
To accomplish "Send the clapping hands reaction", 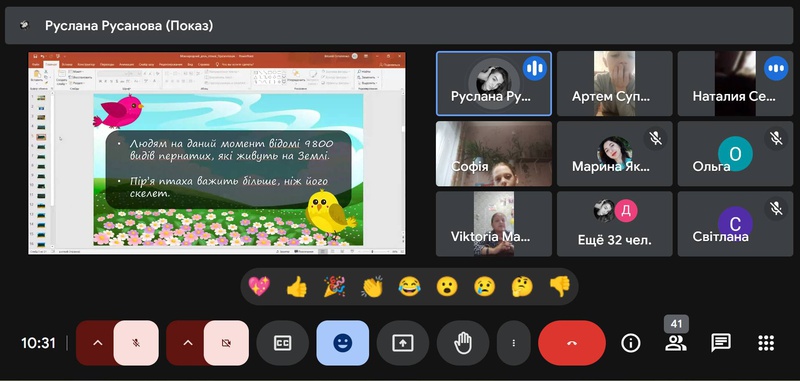I will coord(372,287).
